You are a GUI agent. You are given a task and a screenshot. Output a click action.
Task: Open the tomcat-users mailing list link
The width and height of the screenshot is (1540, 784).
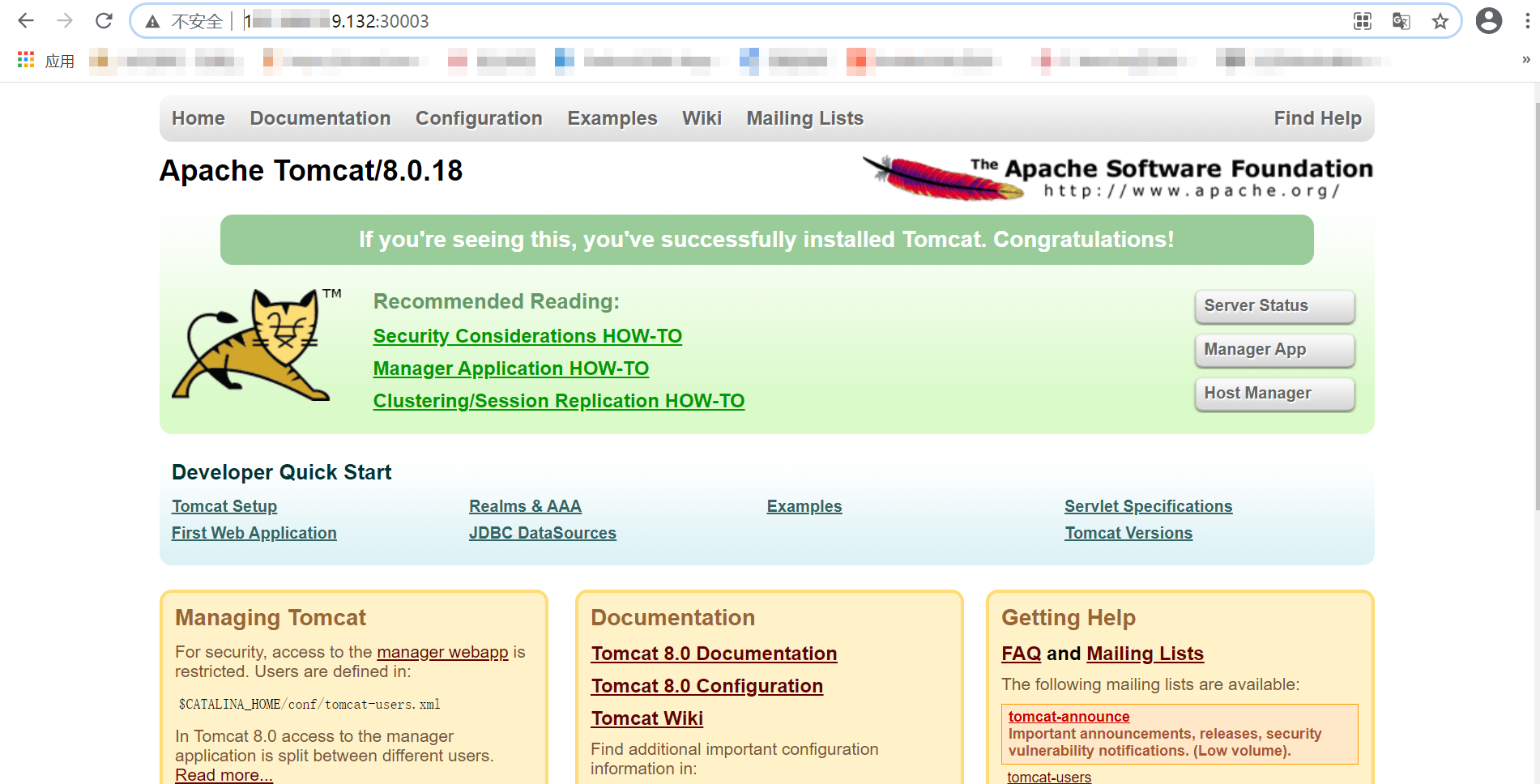(x=1049, y=777)
